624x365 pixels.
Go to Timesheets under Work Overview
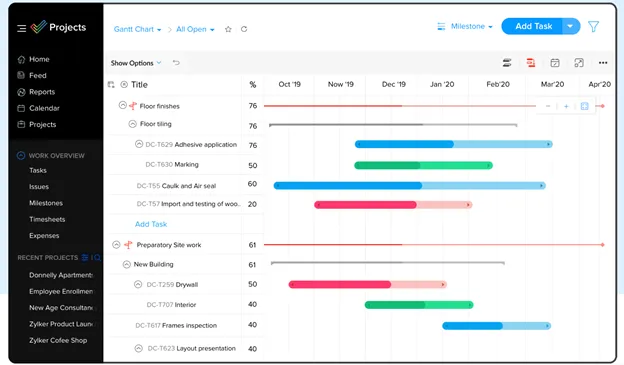tap(47, 219)
